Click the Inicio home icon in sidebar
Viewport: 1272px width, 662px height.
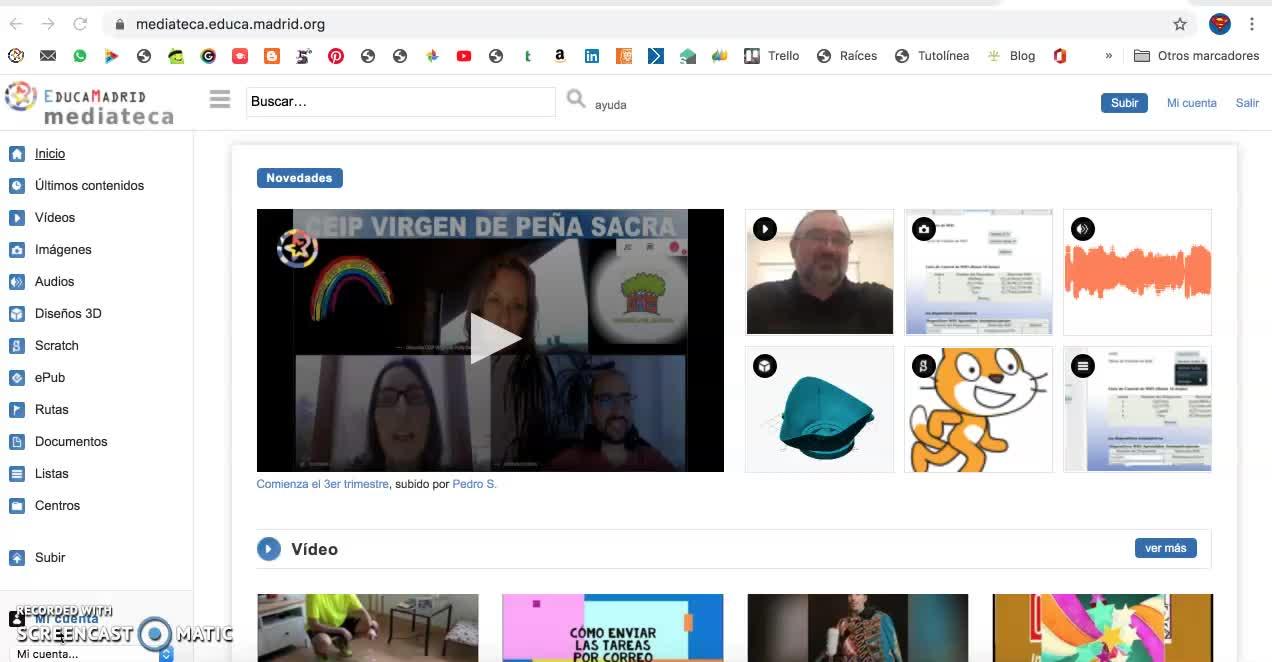coord(16,154)
